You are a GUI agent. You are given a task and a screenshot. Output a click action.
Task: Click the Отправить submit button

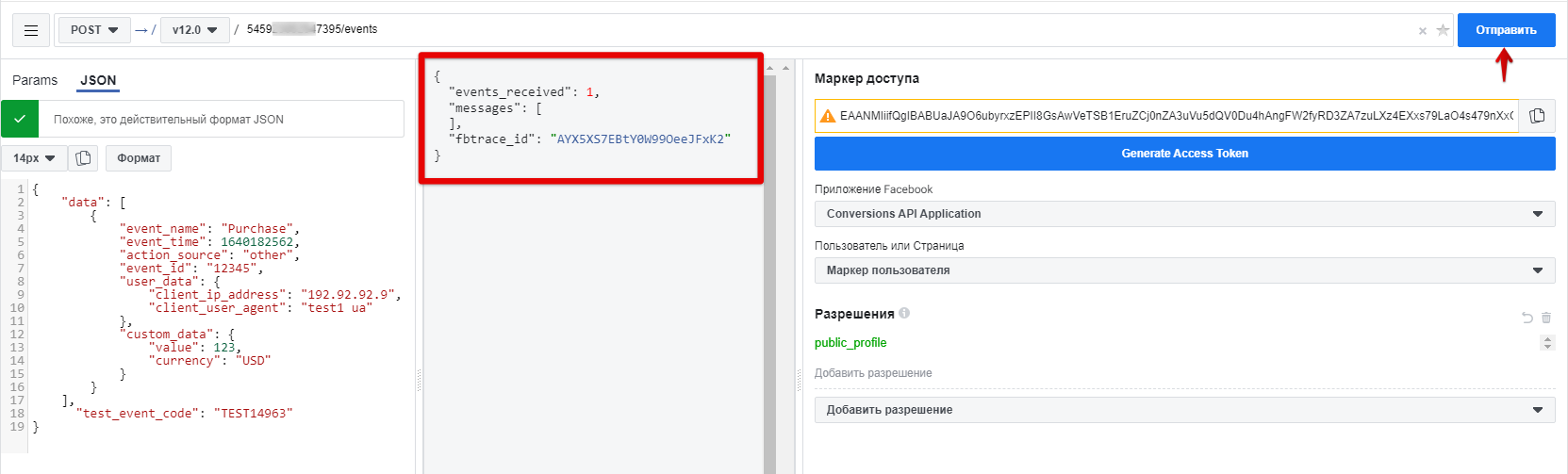click(x=1506, y=30)
